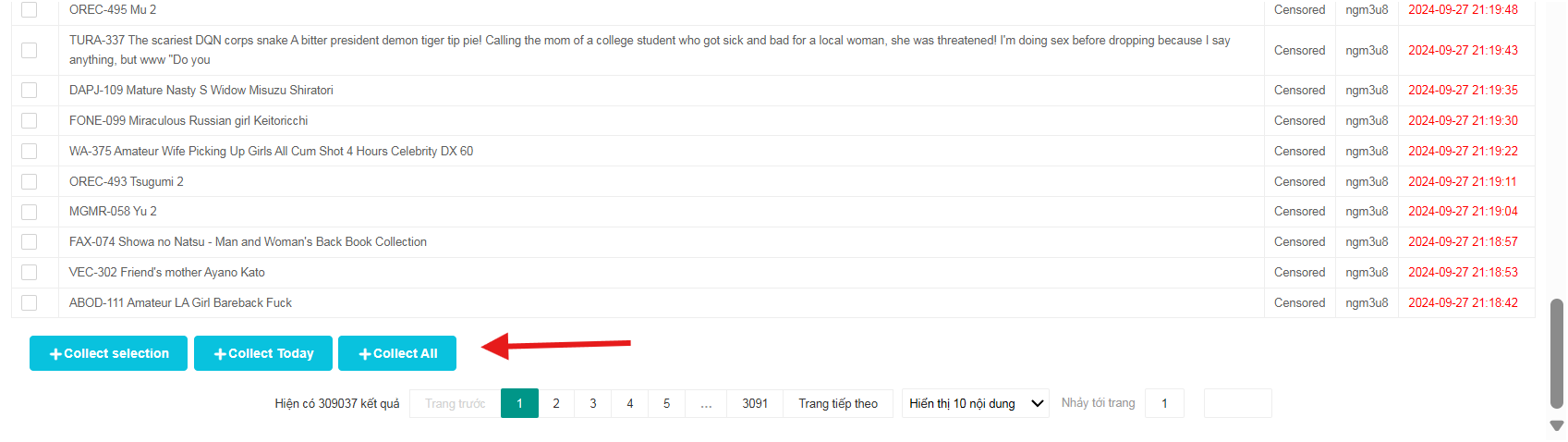This screenshot has height=442, width=1568.
Task: Open the 'Hiển thị 10 nội dung' dropdown
Action: pos(975,403)
